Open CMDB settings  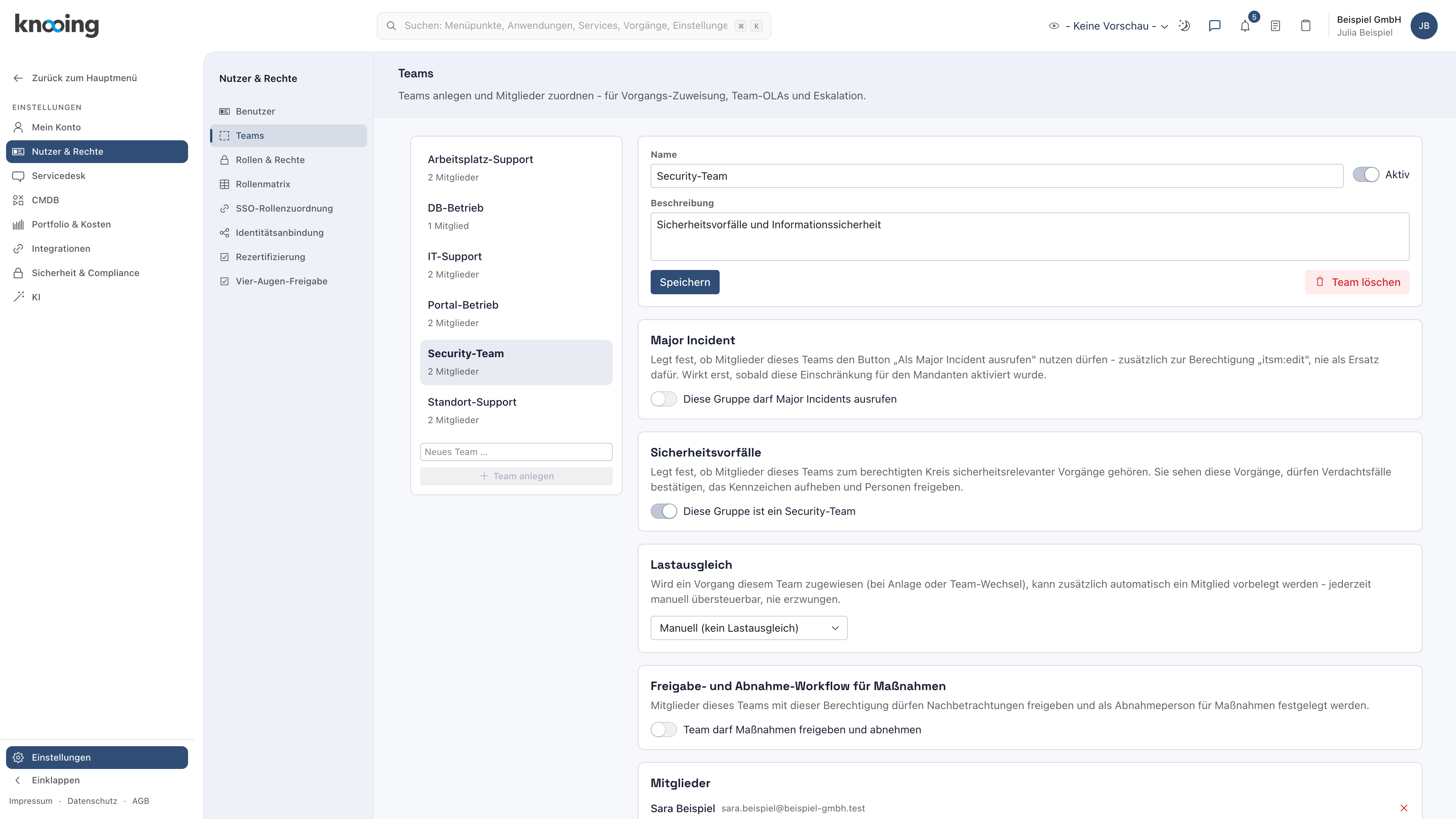pyautogui.click(x=97, y=200)
